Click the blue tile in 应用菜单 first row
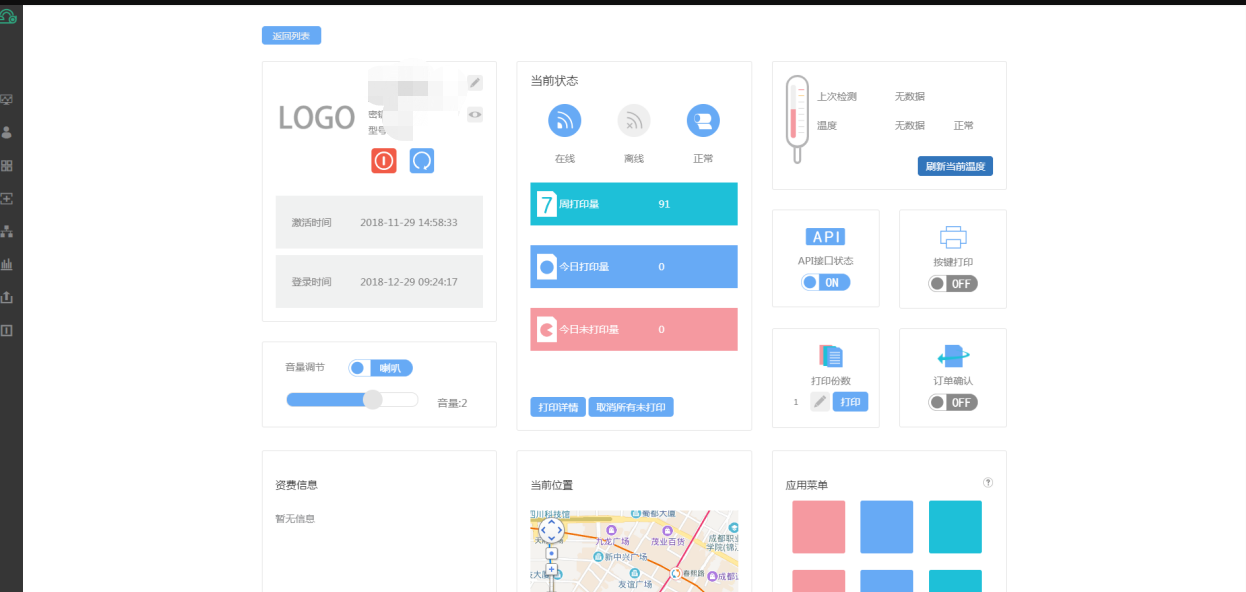This screenshot has height=592, width=1246. (887, 527)
